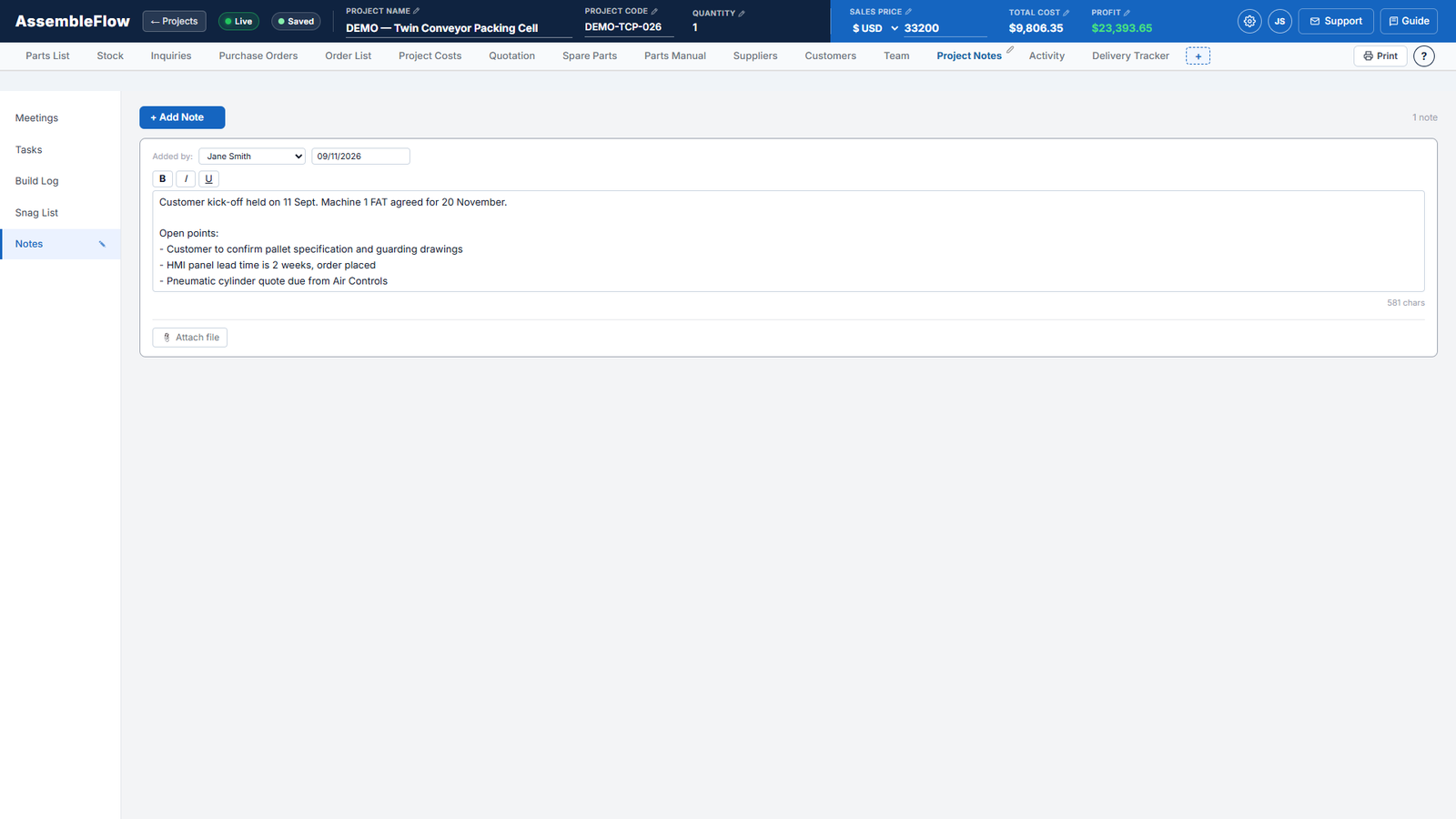1456x819 pixels.
Task: Go back to Projects
Action: coord(175,21)
